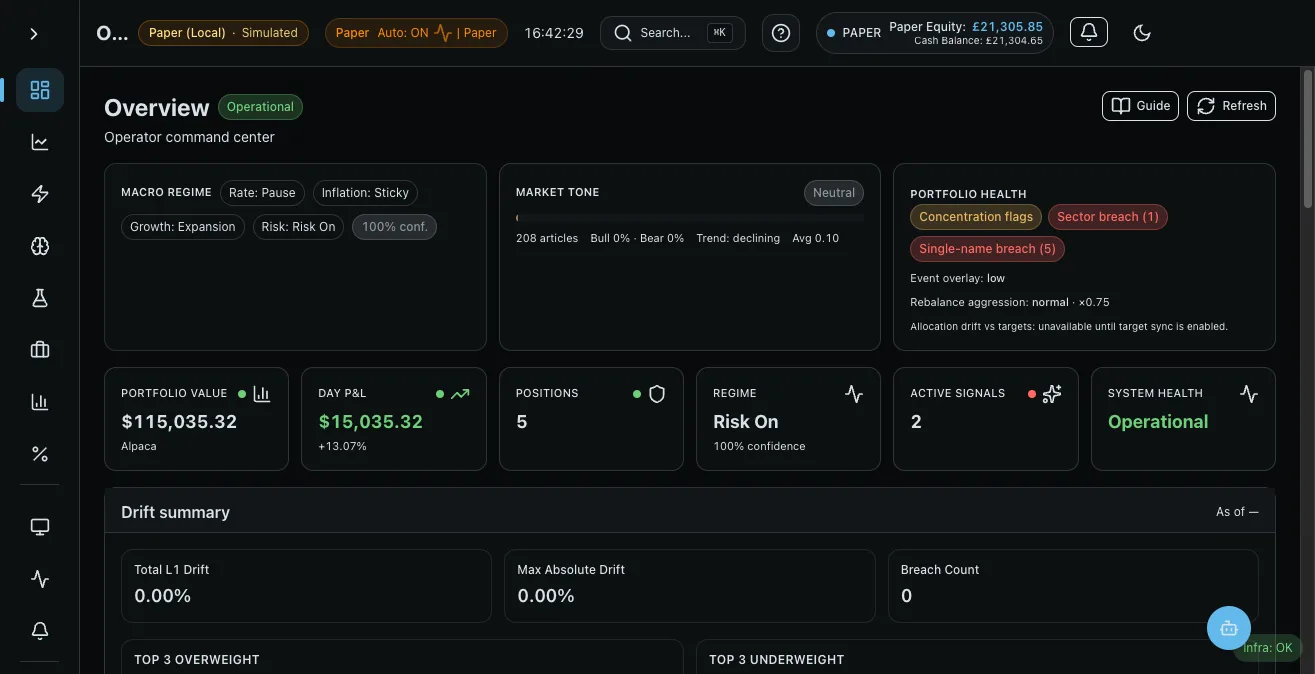Screen dimensions: 1315x674
Task: Click the pulse icon on Regime card
Action: coord(854,394)
